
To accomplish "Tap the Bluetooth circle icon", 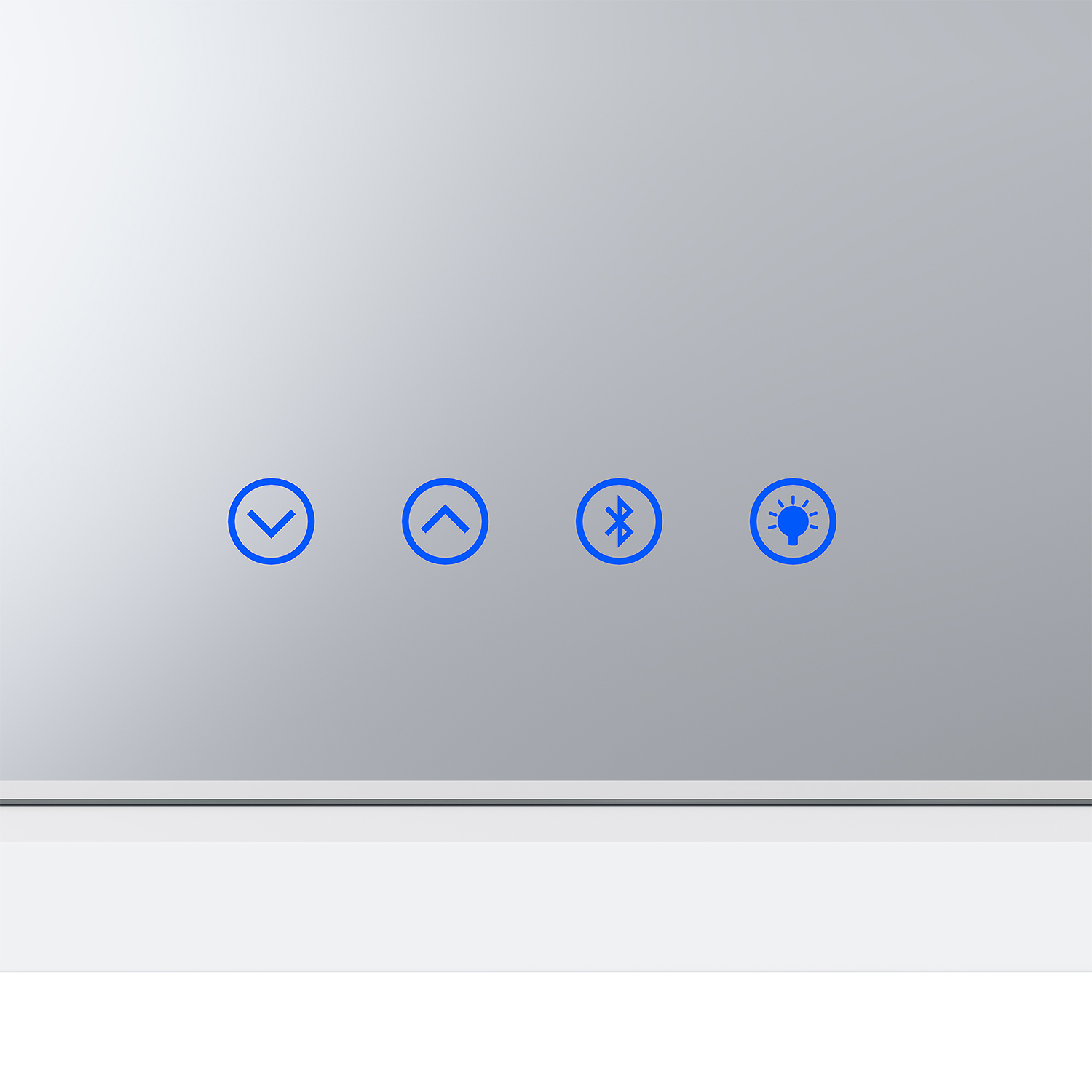I will click(619, 521).
